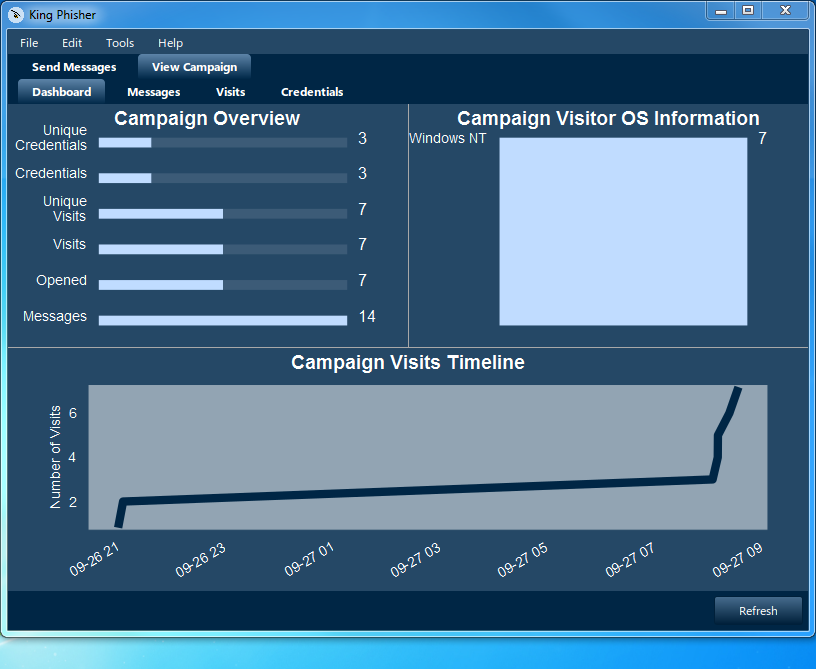Screen dimensions: 816x669
Task: Switch to the Credentials tab
Action: [311, 91]
